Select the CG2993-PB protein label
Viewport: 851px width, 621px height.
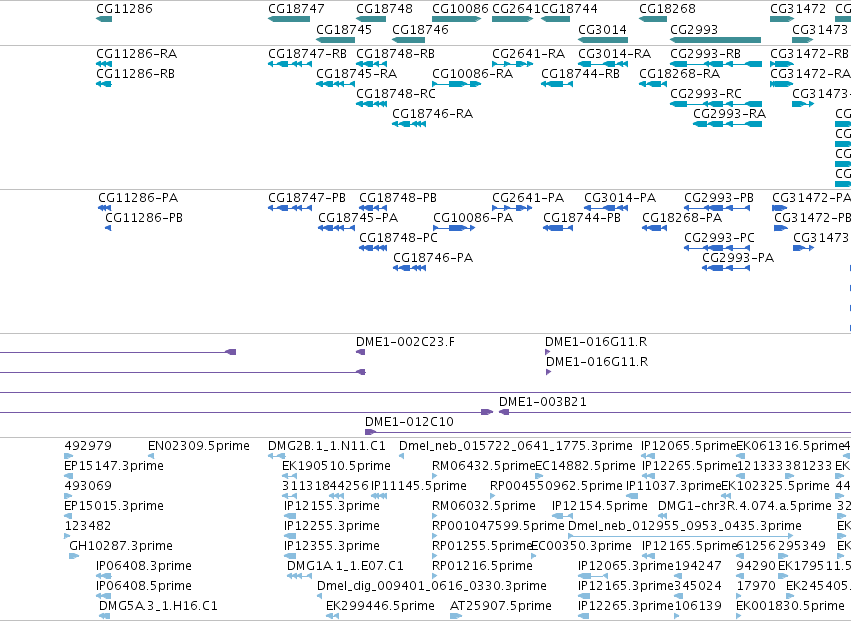[x=719, y=198]
